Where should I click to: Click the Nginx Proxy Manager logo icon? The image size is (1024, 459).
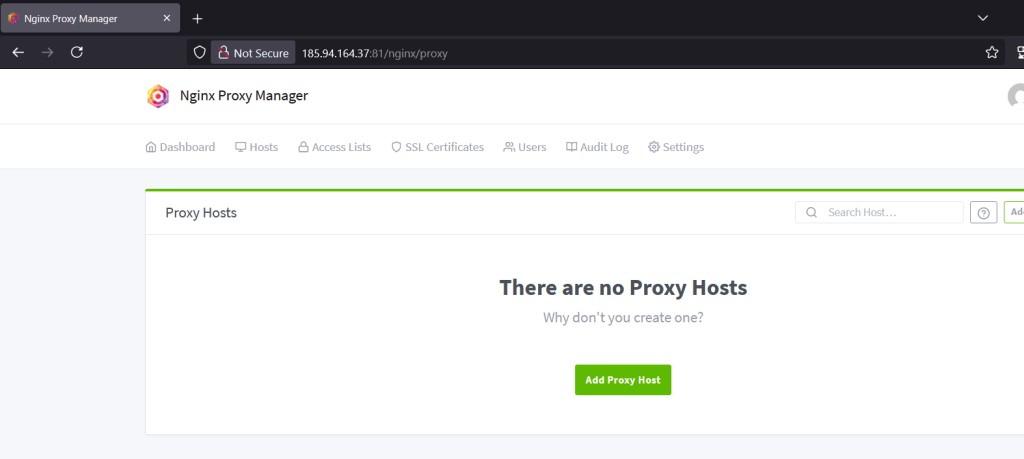point(158,97)
